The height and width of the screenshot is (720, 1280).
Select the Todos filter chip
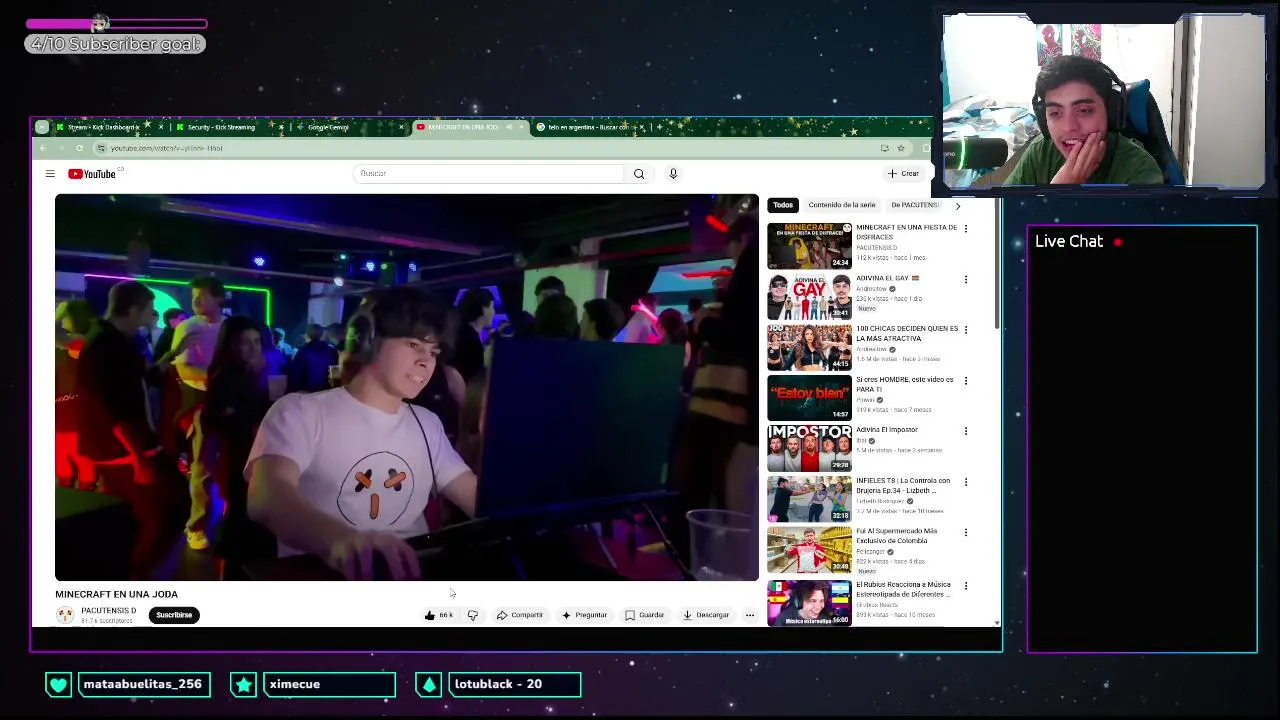pyautogui.click(x=783, y=205)
